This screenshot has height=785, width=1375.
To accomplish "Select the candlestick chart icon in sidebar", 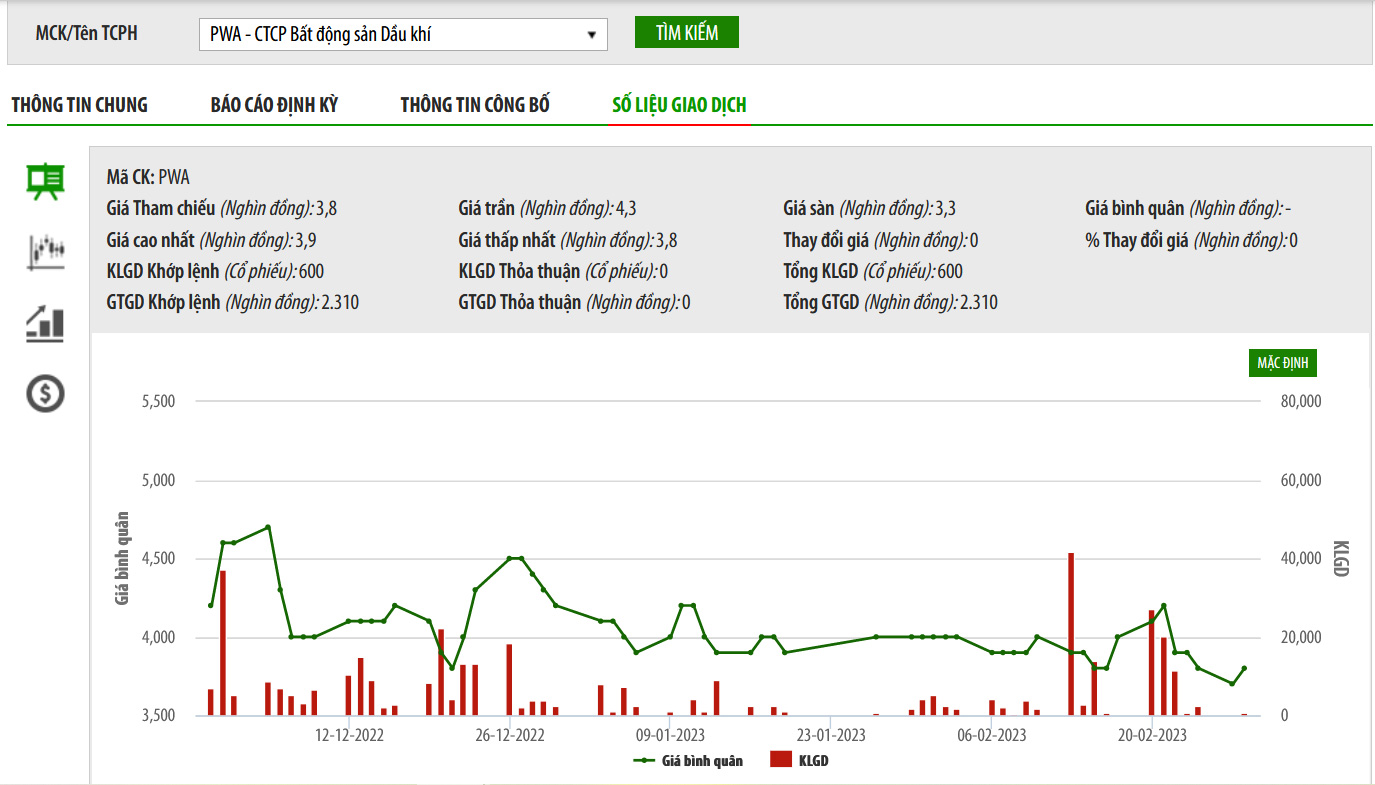I will click(45, 251).
